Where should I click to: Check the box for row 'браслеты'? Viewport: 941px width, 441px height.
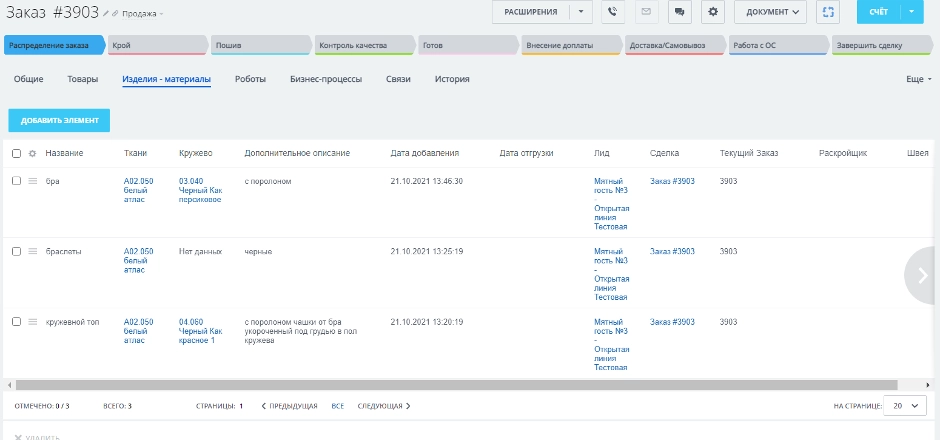tap(16, 251)
